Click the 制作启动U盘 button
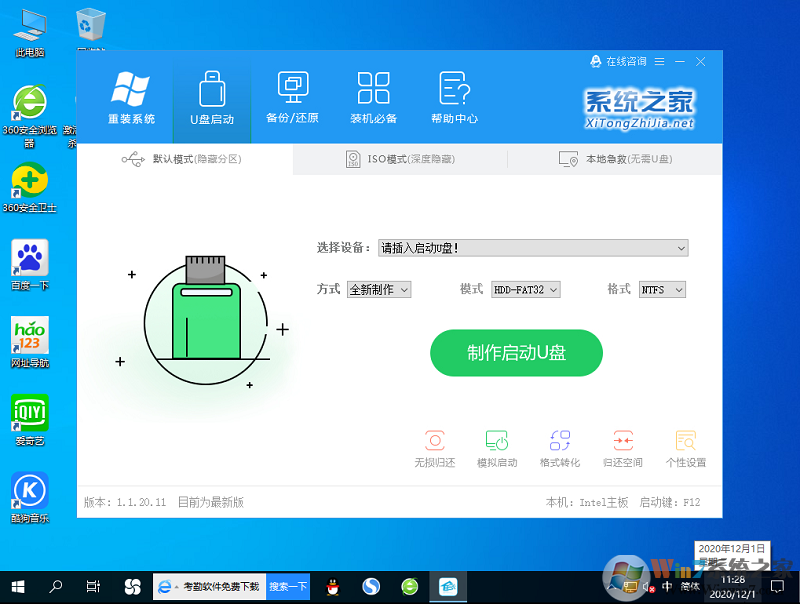This screenshot has height=604, width=800. (516, 353)
